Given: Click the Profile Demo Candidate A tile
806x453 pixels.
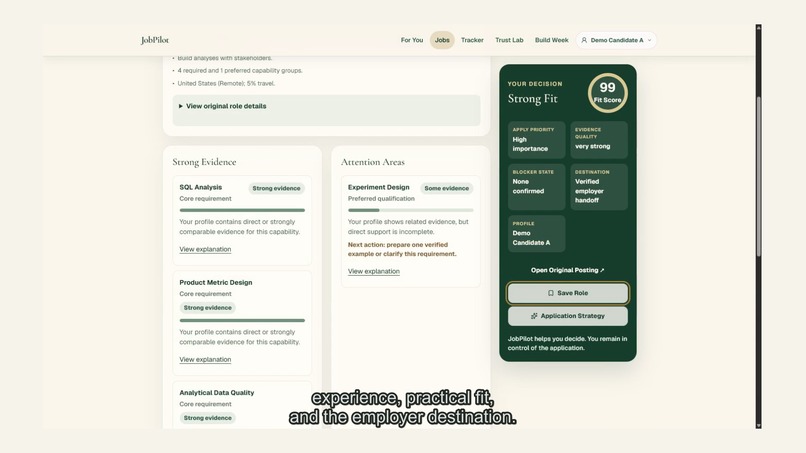Looking at the screenshot, I should tap(537, 233).
